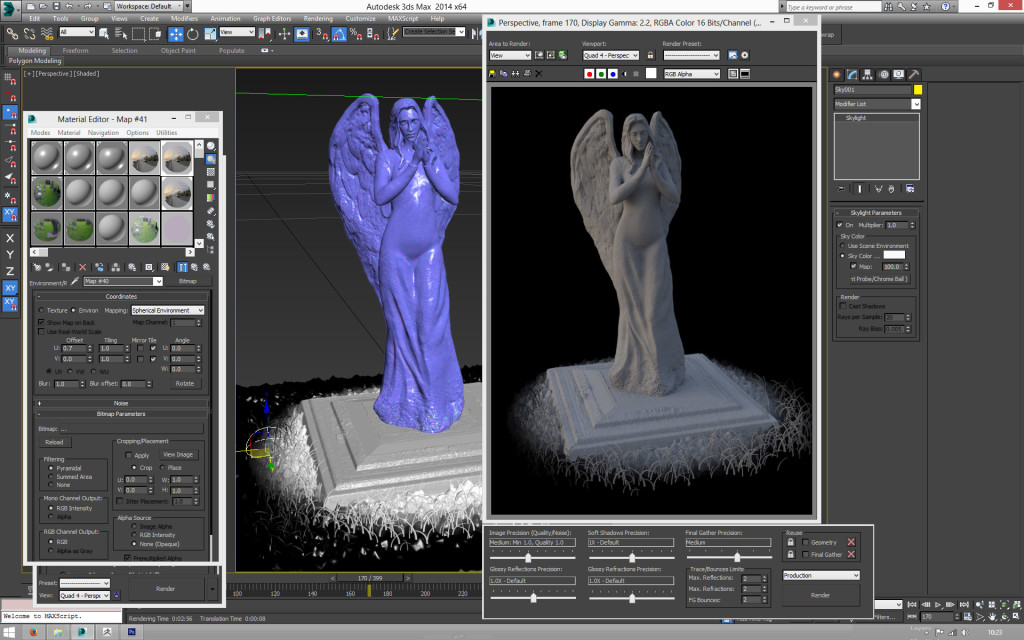The image size is (1024, 640).
Task: Click Clear (X) icon in render window
Action: pyautogui.click(x=539, y=74)
